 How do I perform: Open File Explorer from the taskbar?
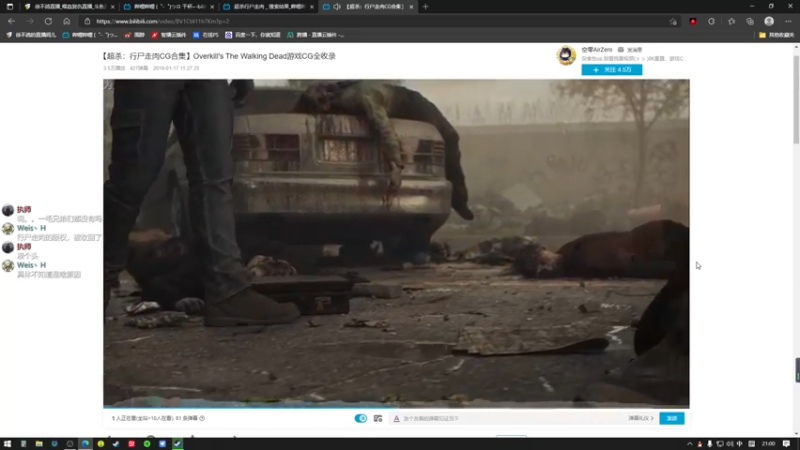tap(39, 444)
